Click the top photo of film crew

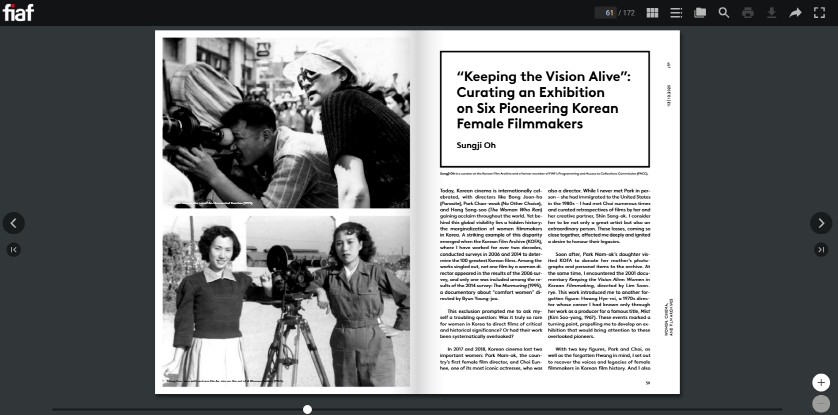pyautogui.click(x=286, y=123)
